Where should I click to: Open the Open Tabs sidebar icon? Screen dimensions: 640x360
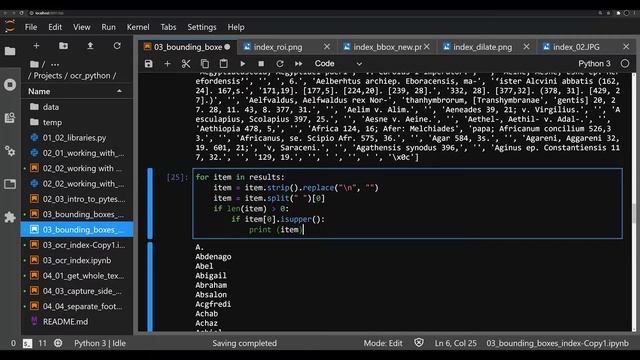10,184
